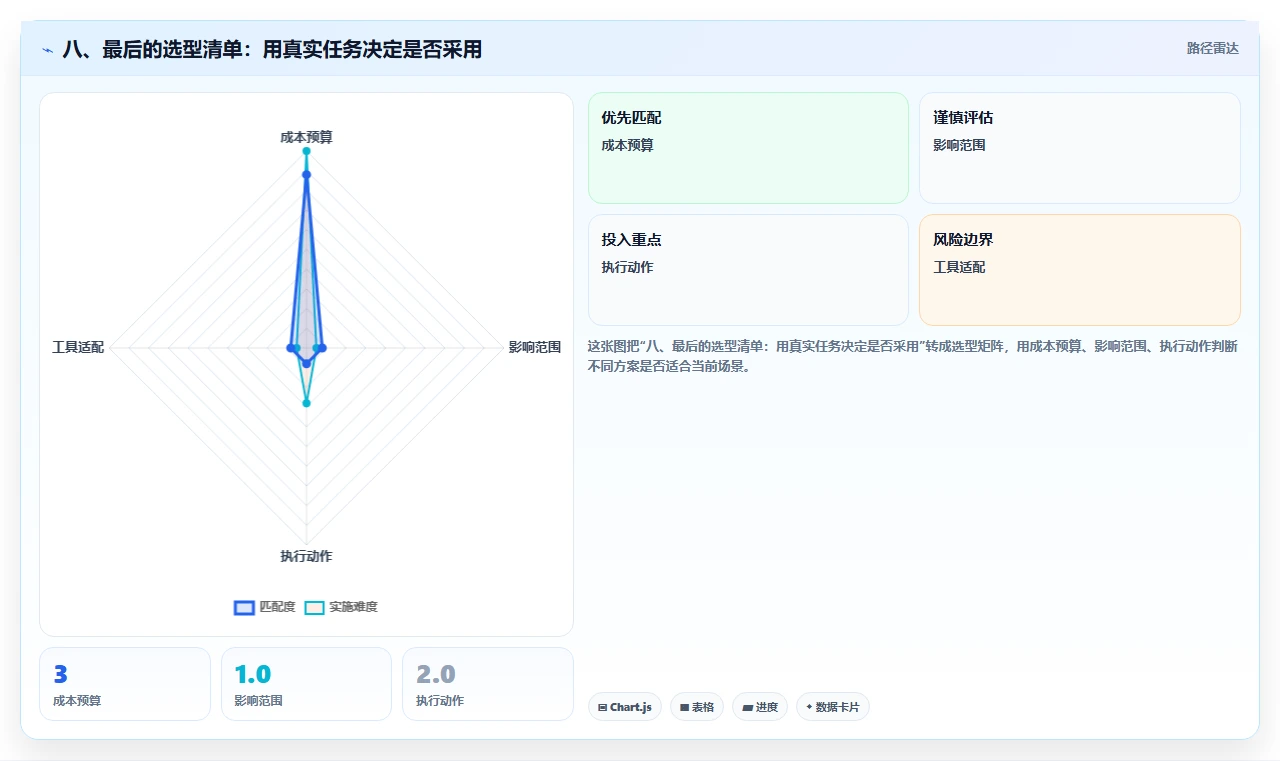
Task: Select the 数据卡片 tag chip
Action: (833, 707)
